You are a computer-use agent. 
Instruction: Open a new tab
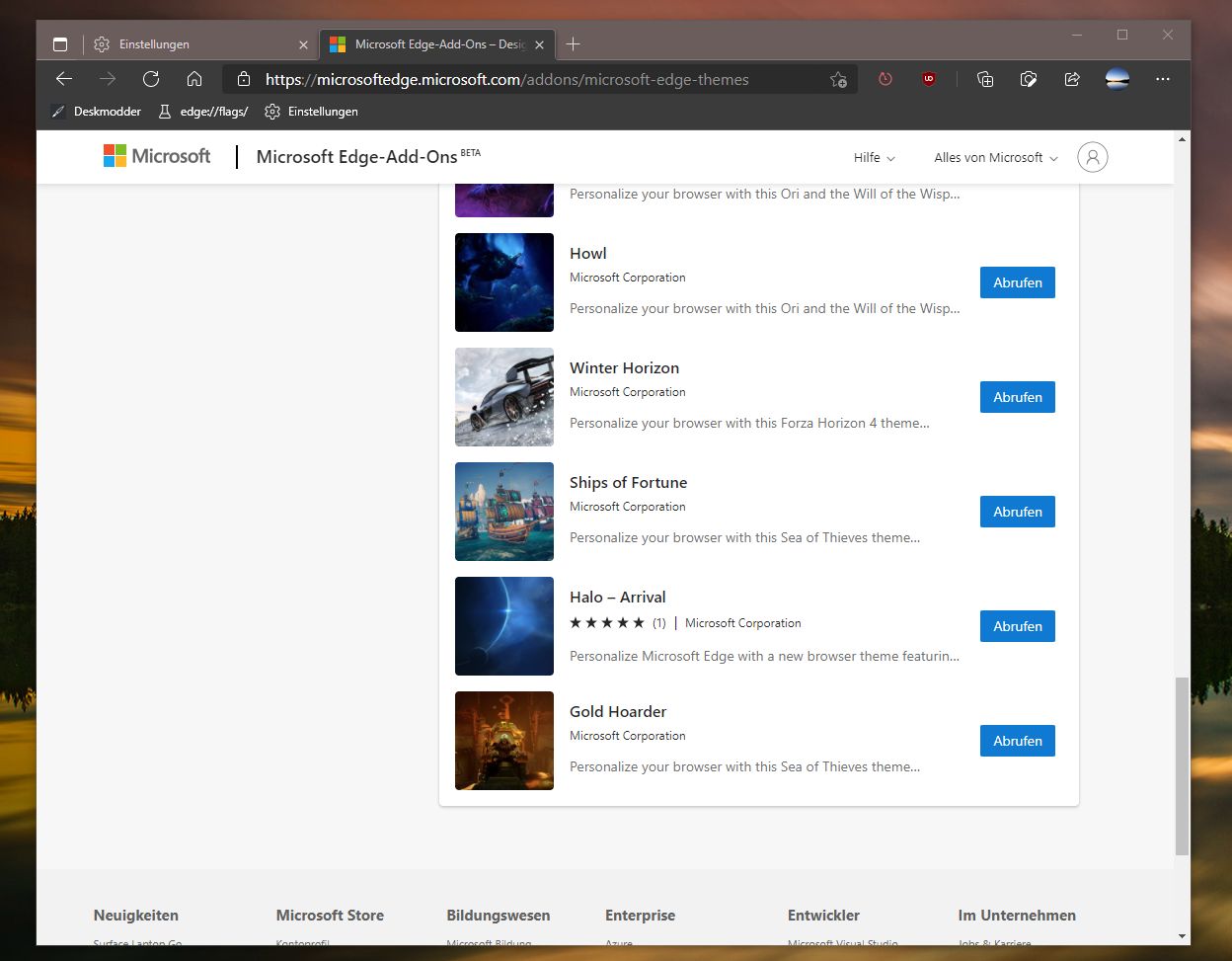pyautogui.click(x=574, y=44)
